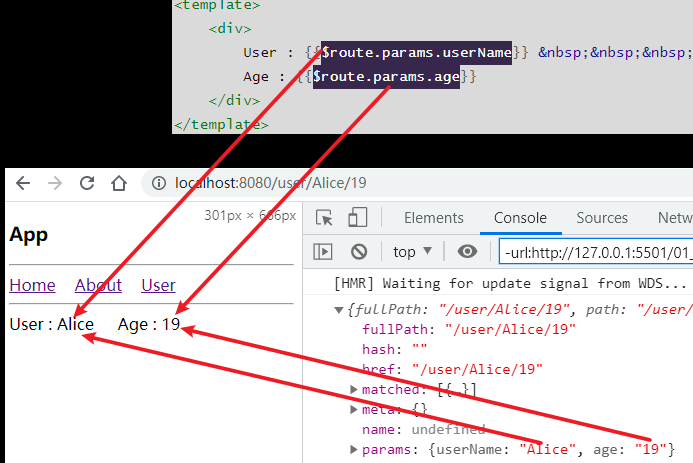Expand the meta object property

click(353, 410)
